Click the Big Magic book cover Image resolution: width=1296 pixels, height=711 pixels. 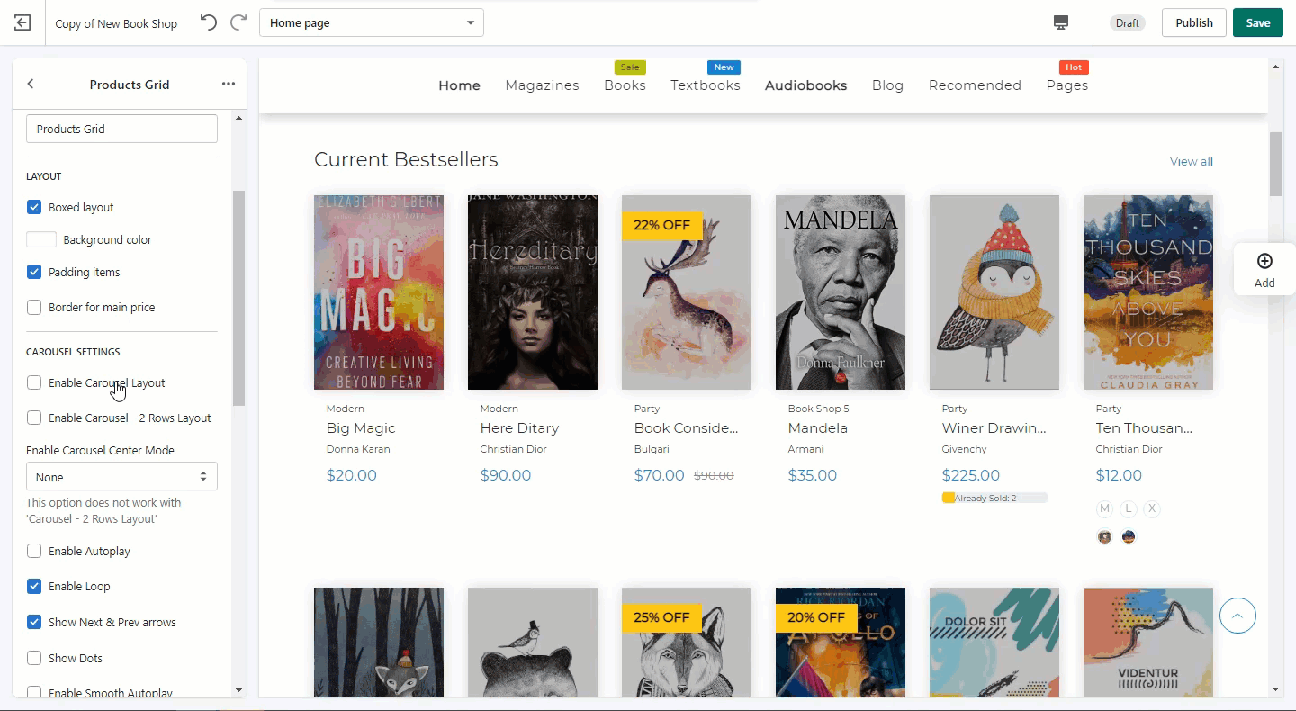pos(379,292)
